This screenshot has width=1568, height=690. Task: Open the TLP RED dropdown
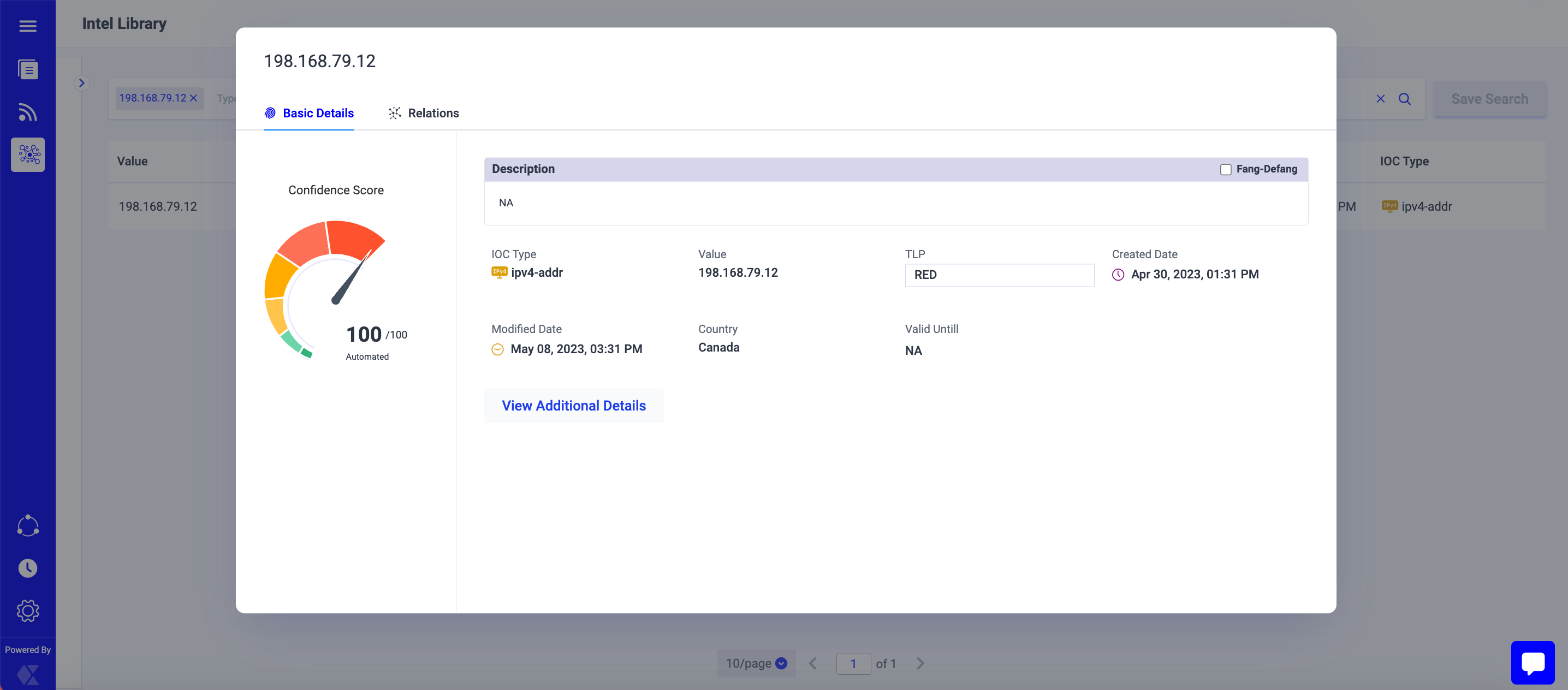tap(999, 275)
